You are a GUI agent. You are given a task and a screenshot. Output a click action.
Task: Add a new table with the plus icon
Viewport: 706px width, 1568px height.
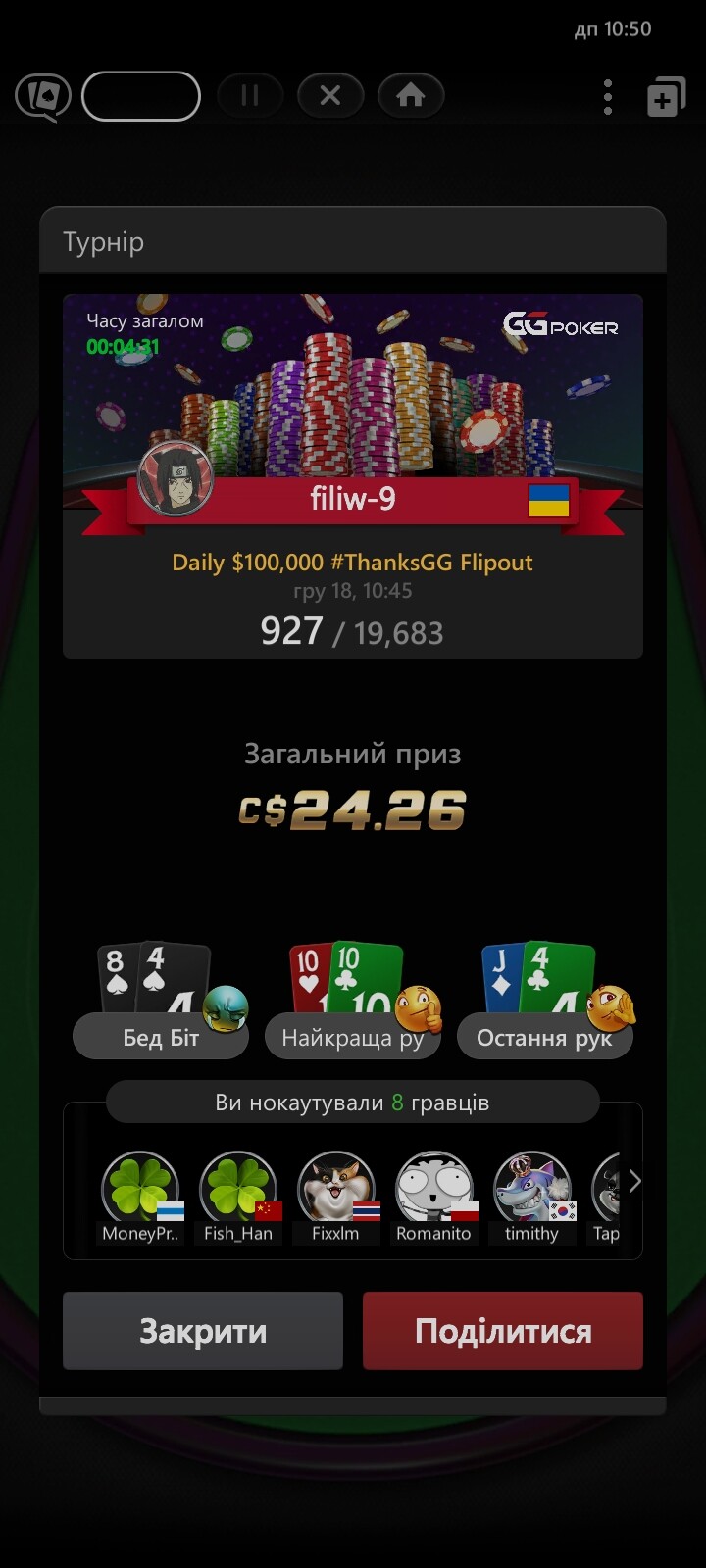[666, 97]
